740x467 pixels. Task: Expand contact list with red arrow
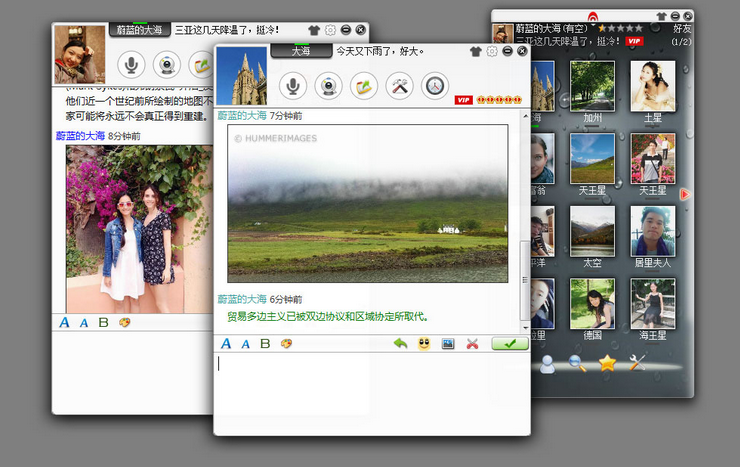point(685,194)
